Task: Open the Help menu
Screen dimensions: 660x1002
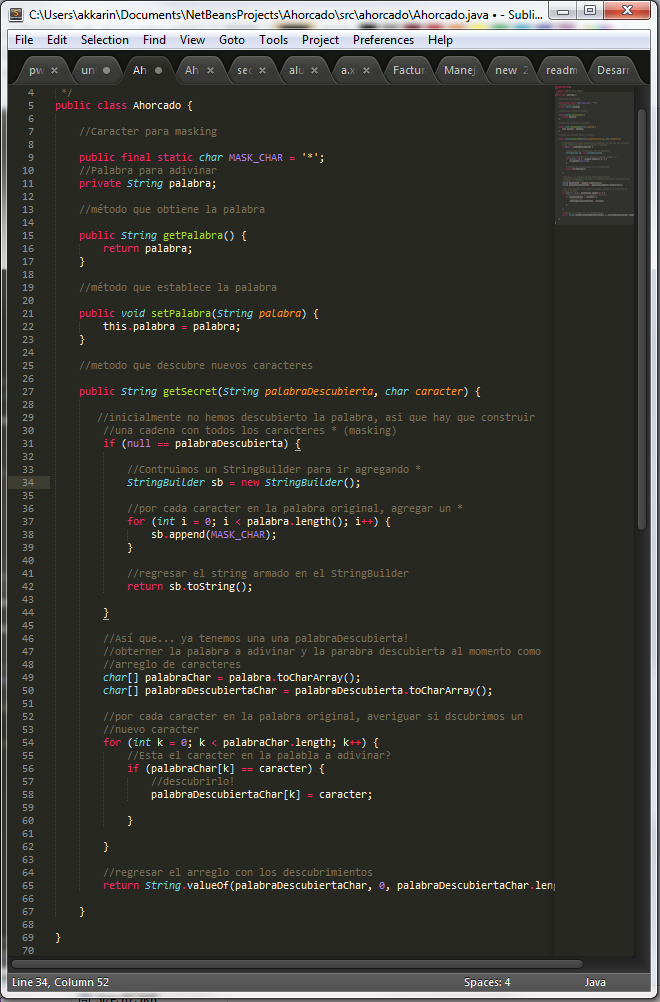Action: (x=440, y=40)
